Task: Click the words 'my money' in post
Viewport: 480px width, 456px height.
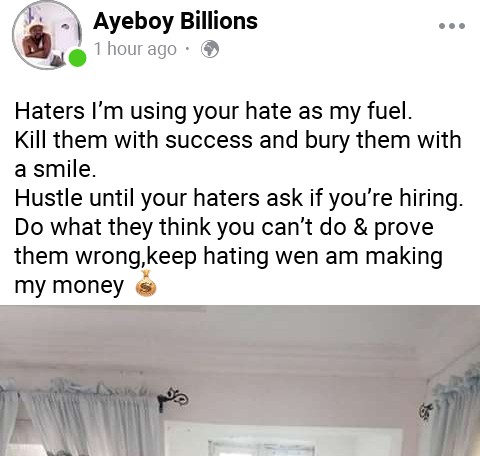Action: coord(69,286)
